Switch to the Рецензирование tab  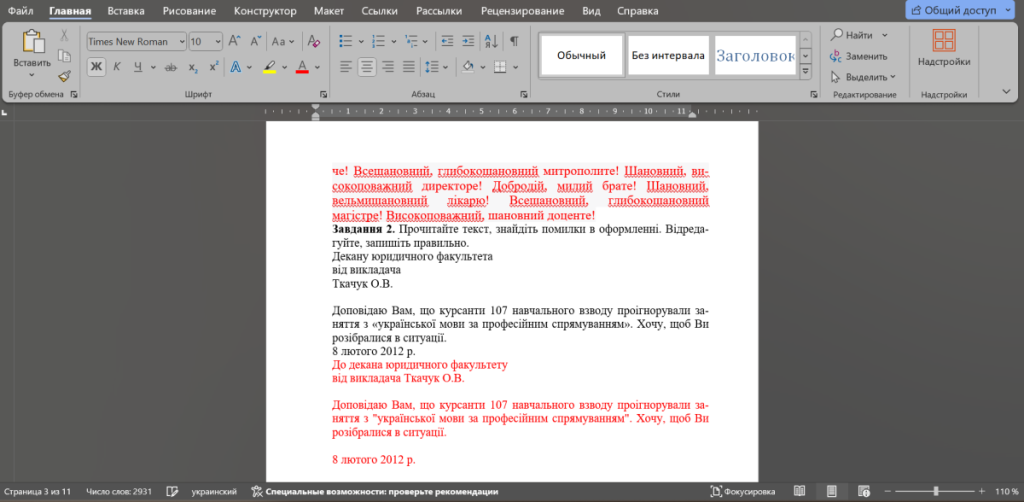(522, 11)
